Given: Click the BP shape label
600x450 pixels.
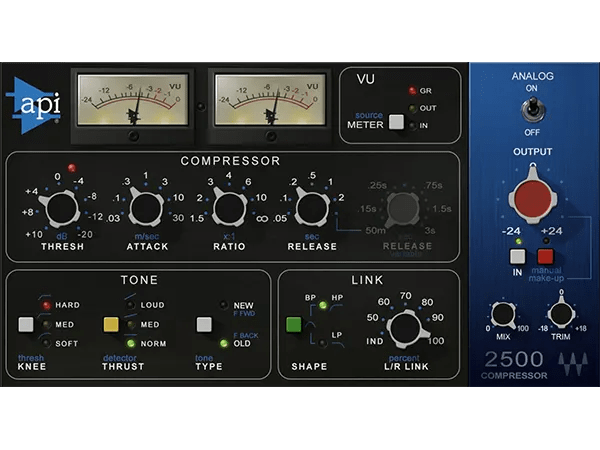Looking at the screenshot, I should point(310,297).
